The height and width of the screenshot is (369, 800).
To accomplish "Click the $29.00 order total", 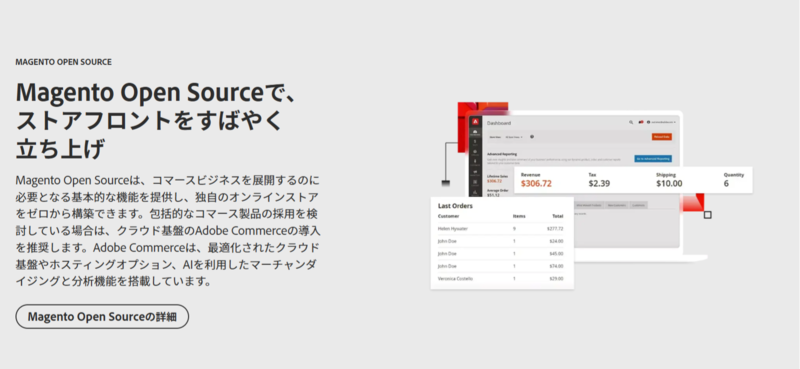I will 556,279.
